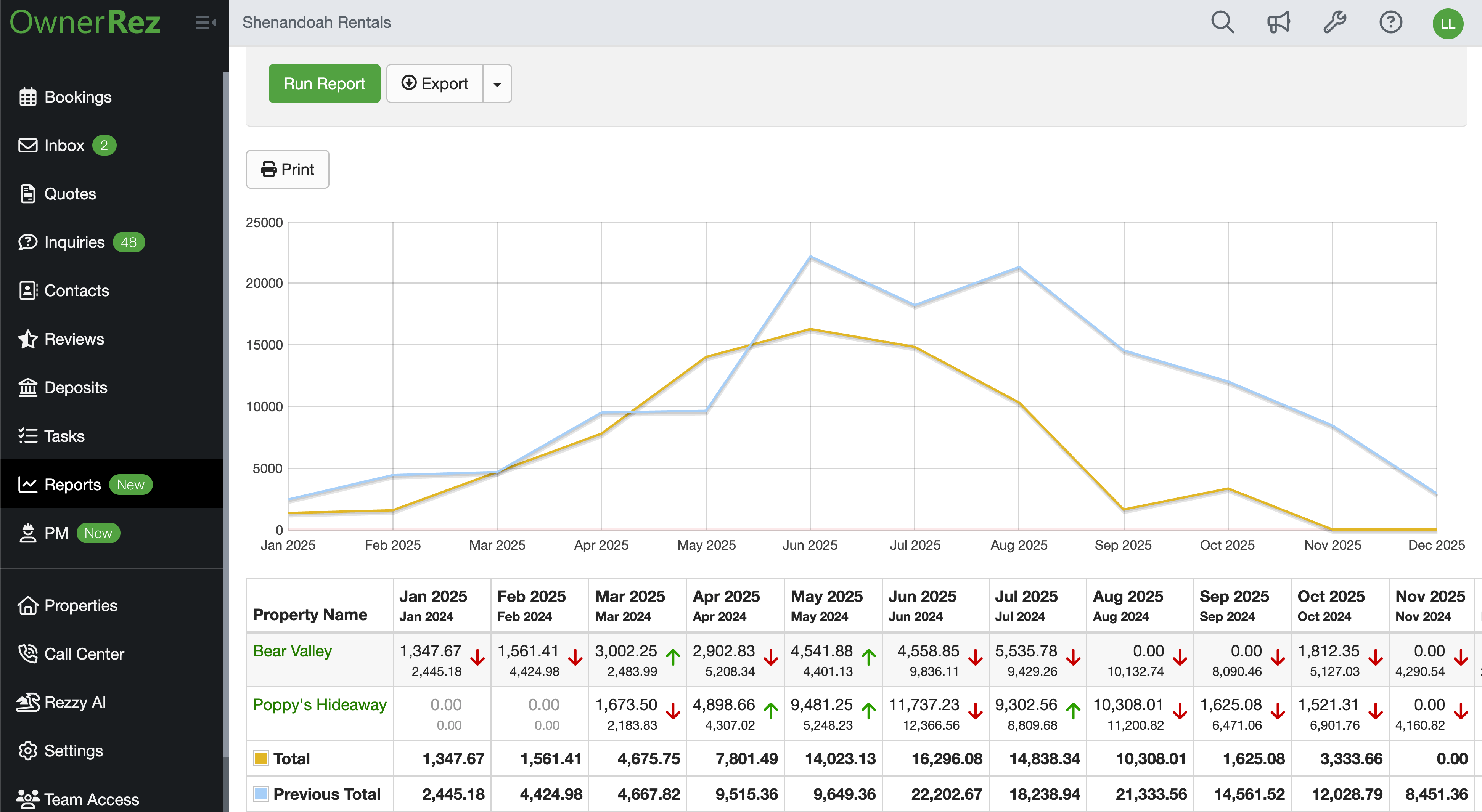Viewport: 1482px width, 812px height.
Task: Click the Settings gear icon
Action: tap(27, 751)
